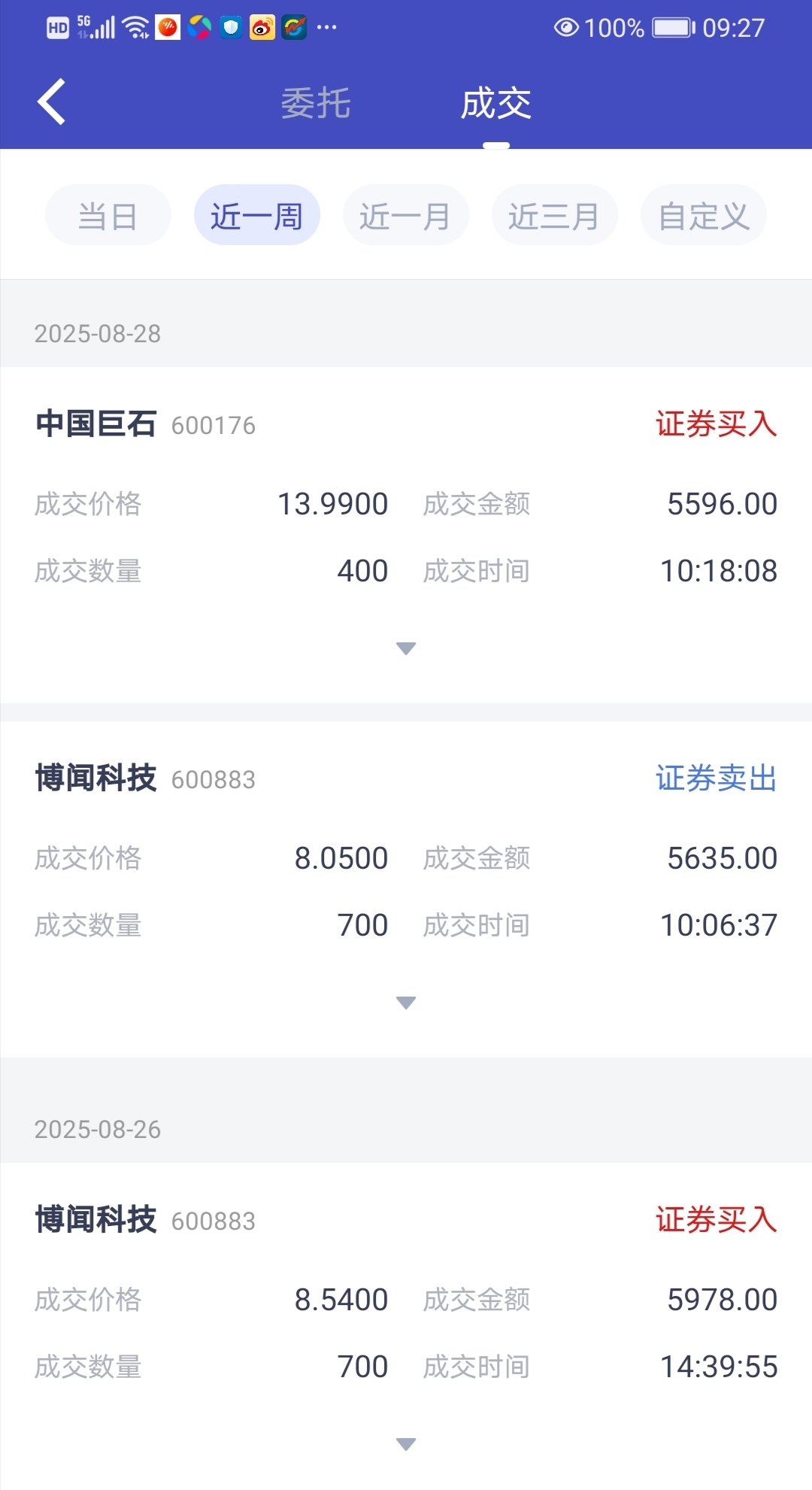Switch to the 委托 tab
The height and width of the screenshot is (1490, 812).
click(316, 103)
